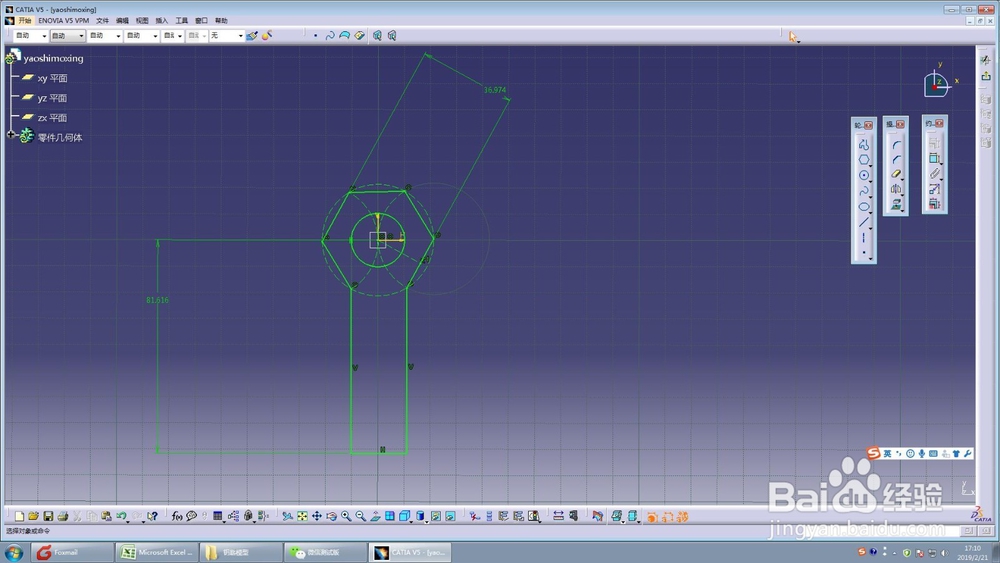Select the Hexagon shape tool
This screenshot has height=563, width=1000.
(864, 160)
